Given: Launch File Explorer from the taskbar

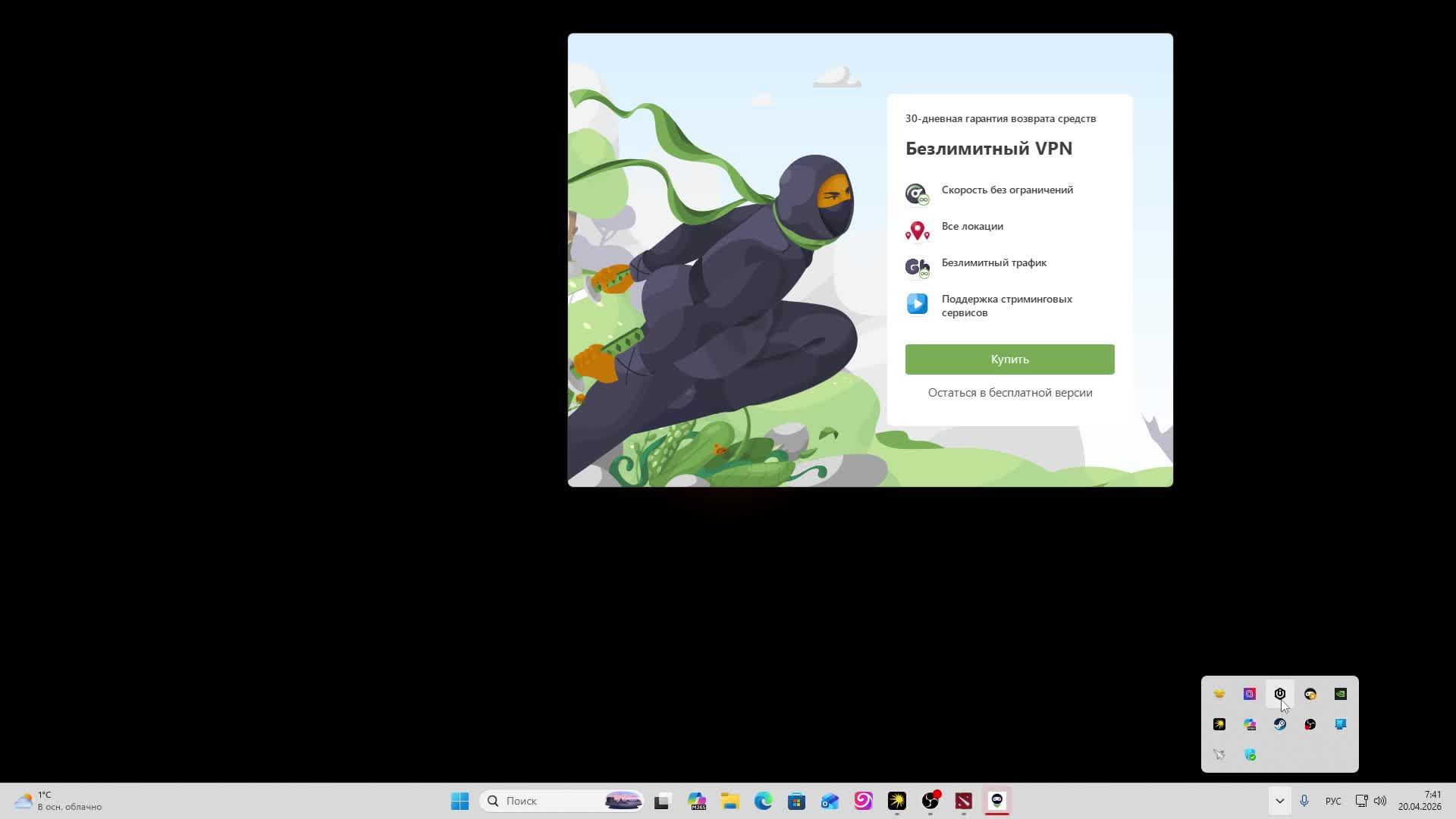Looking at the screenshot, I should point(730,801).
